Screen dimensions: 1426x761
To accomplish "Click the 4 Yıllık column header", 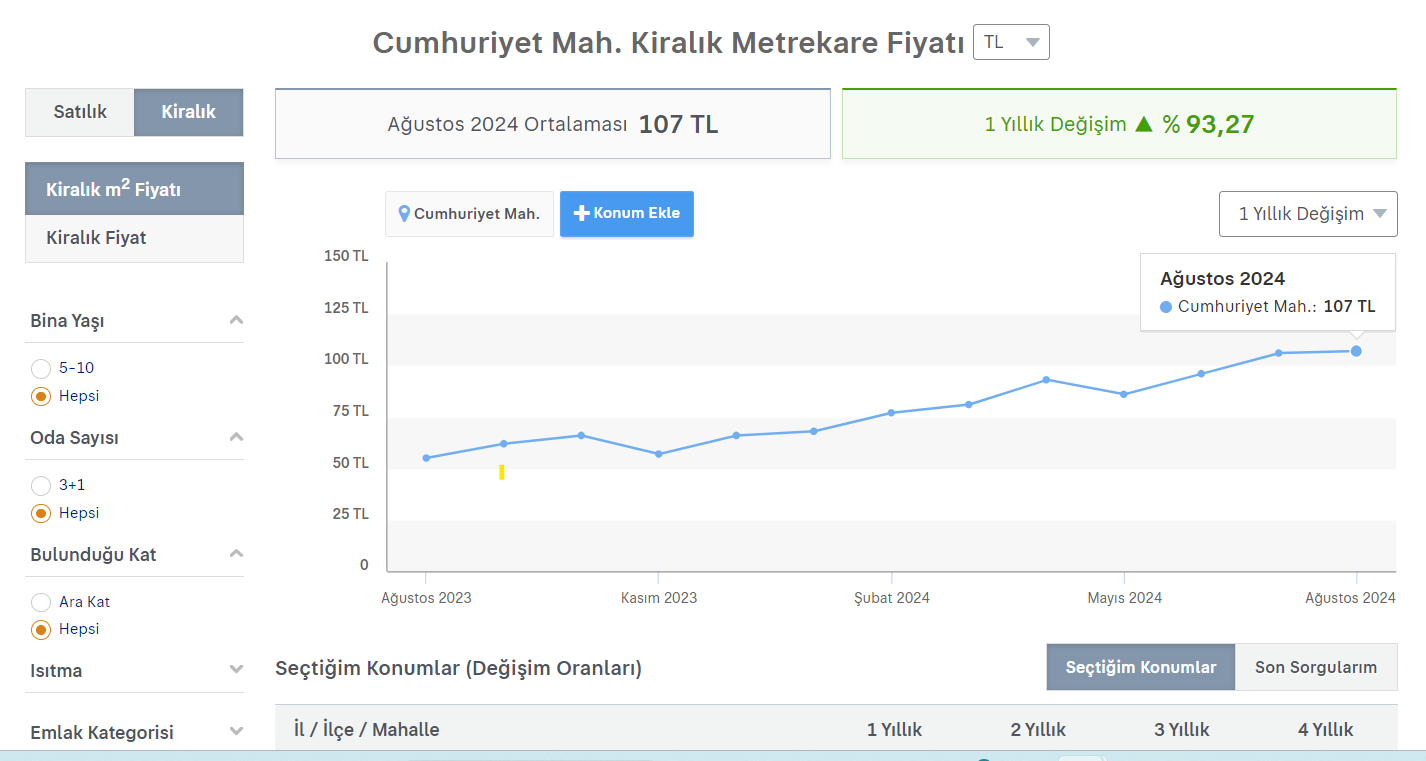I will coord(1326,730).
